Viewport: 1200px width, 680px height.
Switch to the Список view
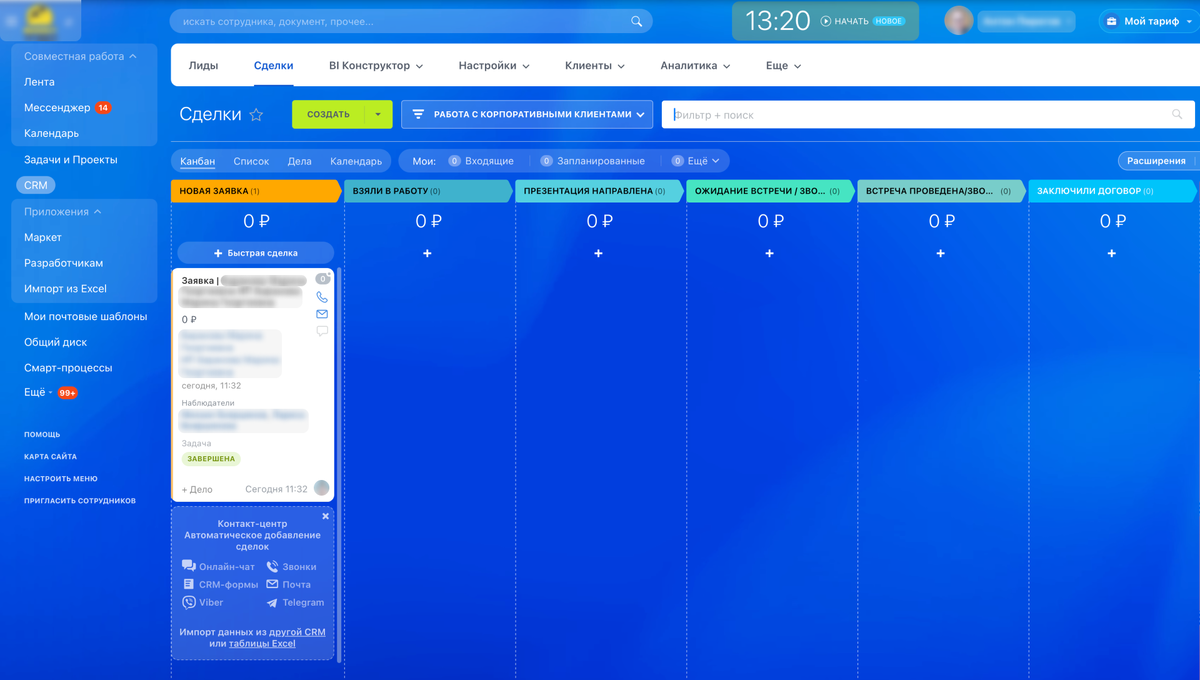pos(251,161)
